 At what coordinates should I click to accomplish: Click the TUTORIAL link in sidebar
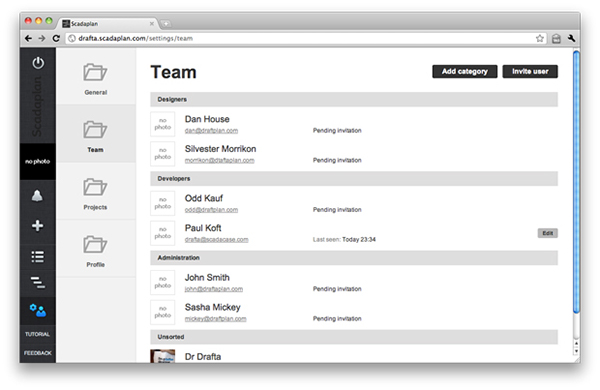pyautogui.click(x=38, y=334)
